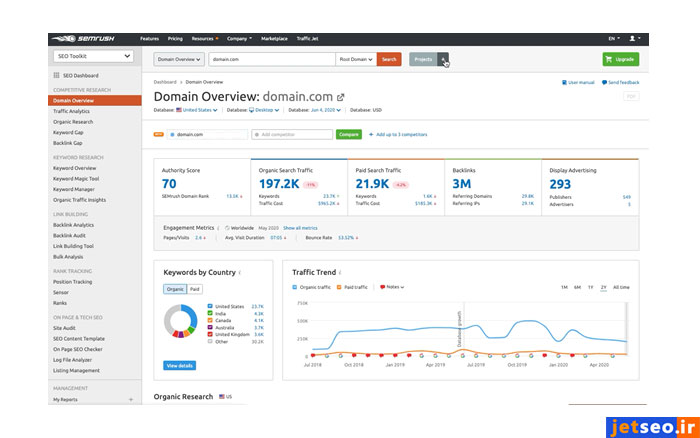The height and width of the screenshot is (438, 700).
Task: Select the Organic keywords tab
Action: 175,289
